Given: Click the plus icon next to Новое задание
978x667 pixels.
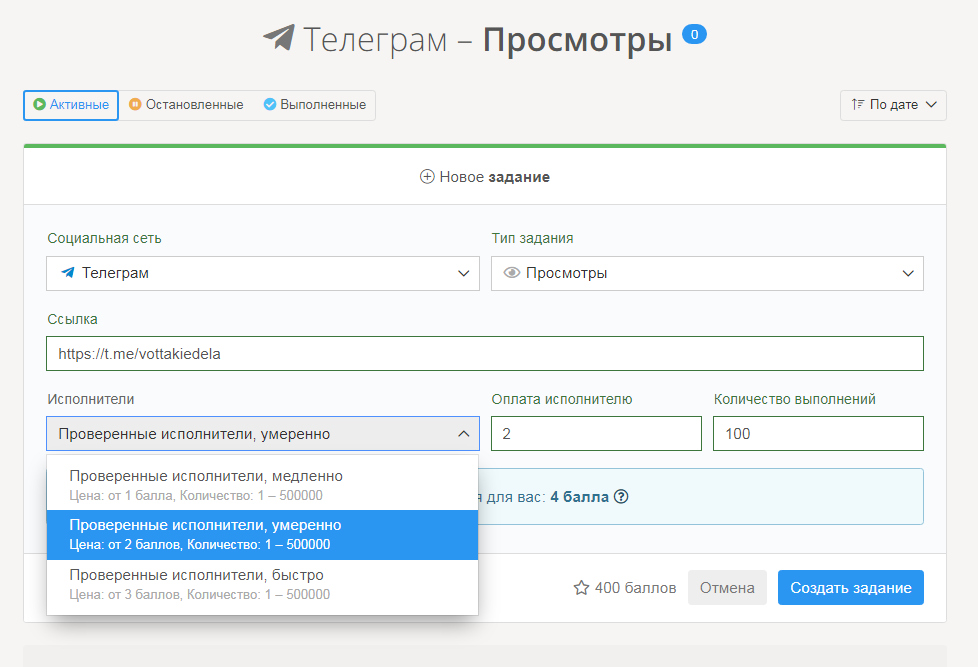Looking at the screenshot, I should click(428, 175).
